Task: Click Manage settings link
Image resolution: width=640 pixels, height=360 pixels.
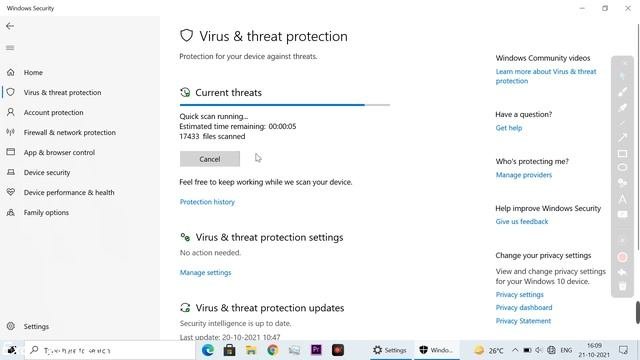Action: pos(205,272)
